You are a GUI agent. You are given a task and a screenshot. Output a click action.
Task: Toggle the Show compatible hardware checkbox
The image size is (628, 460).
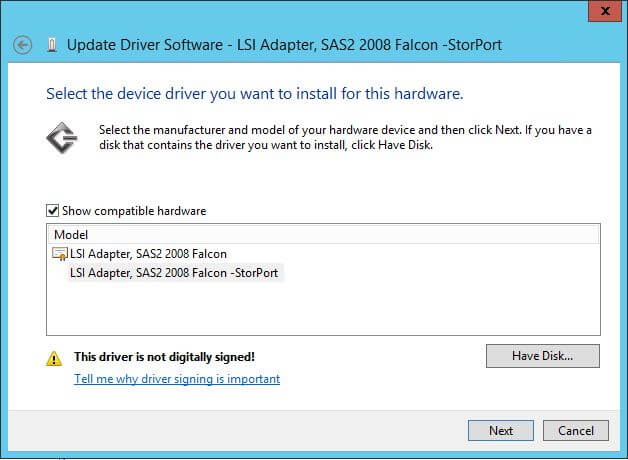[x=53, y=211]
